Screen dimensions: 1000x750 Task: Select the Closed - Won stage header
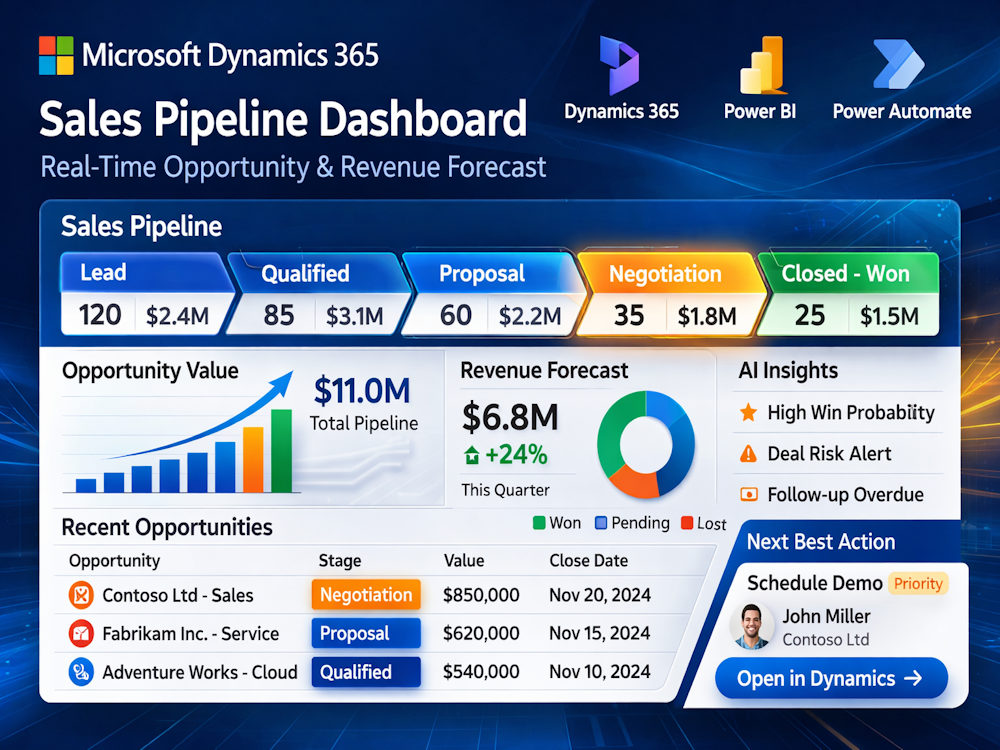848,273
